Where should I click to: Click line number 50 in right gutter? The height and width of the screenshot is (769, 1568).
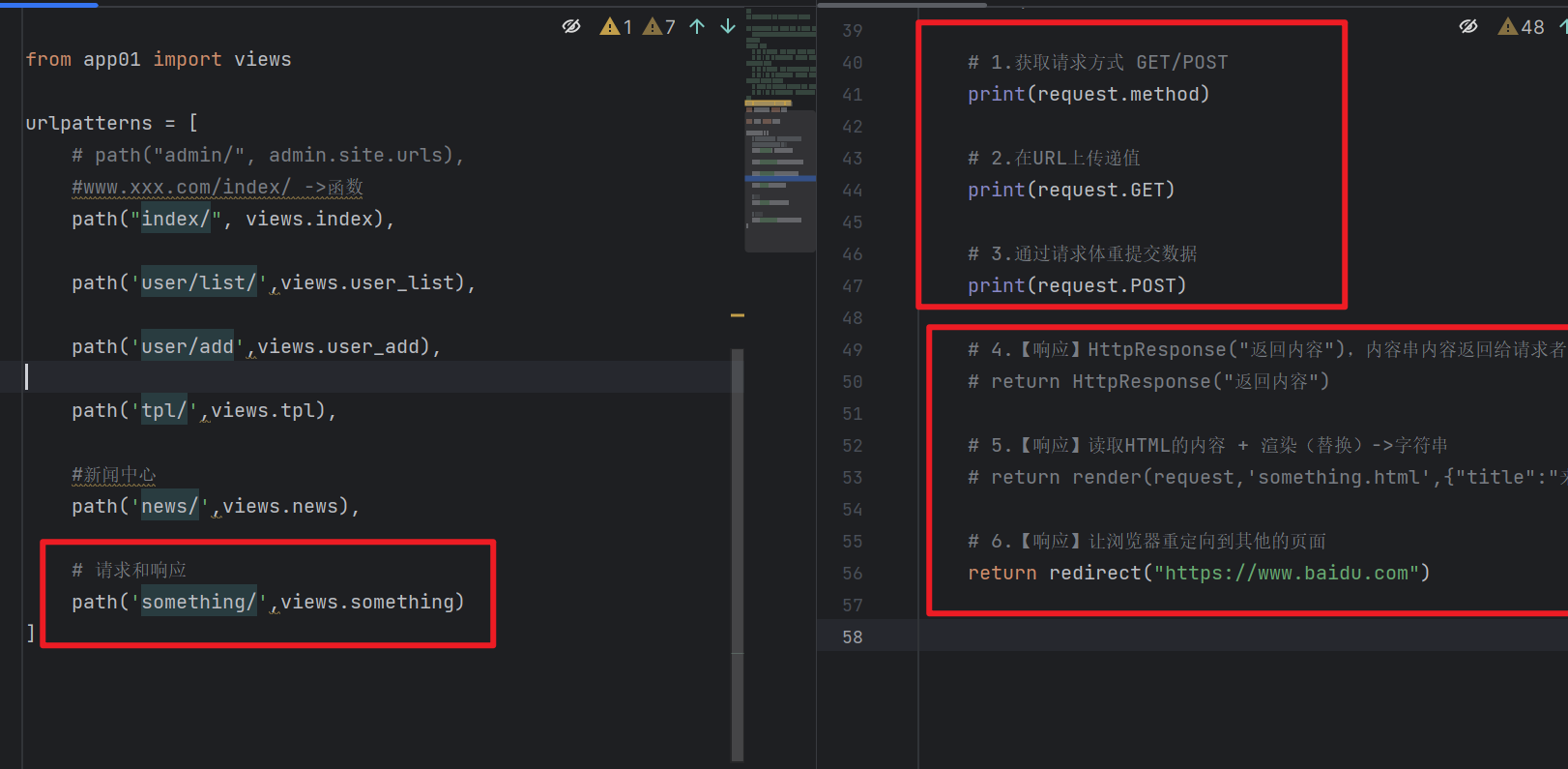point(852,381)
